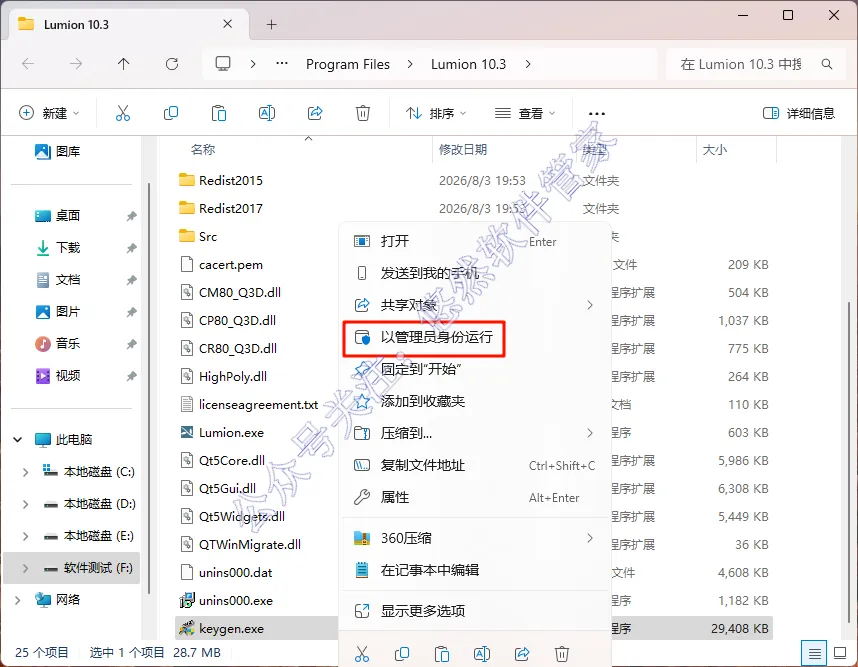Screen dimensions: 858x667
Task: Switch to details list view icon
Action: 814,653
